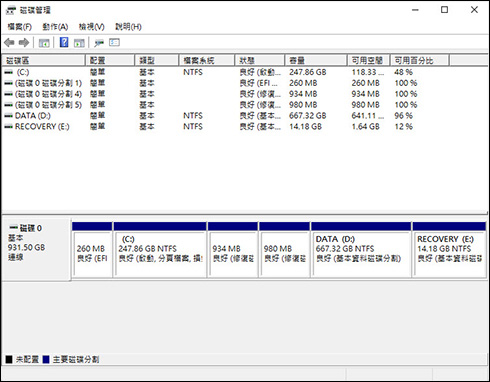Click the 1.64 GB free space cell
The height and width of the screenshot is (382, 490).
point(366,127)
